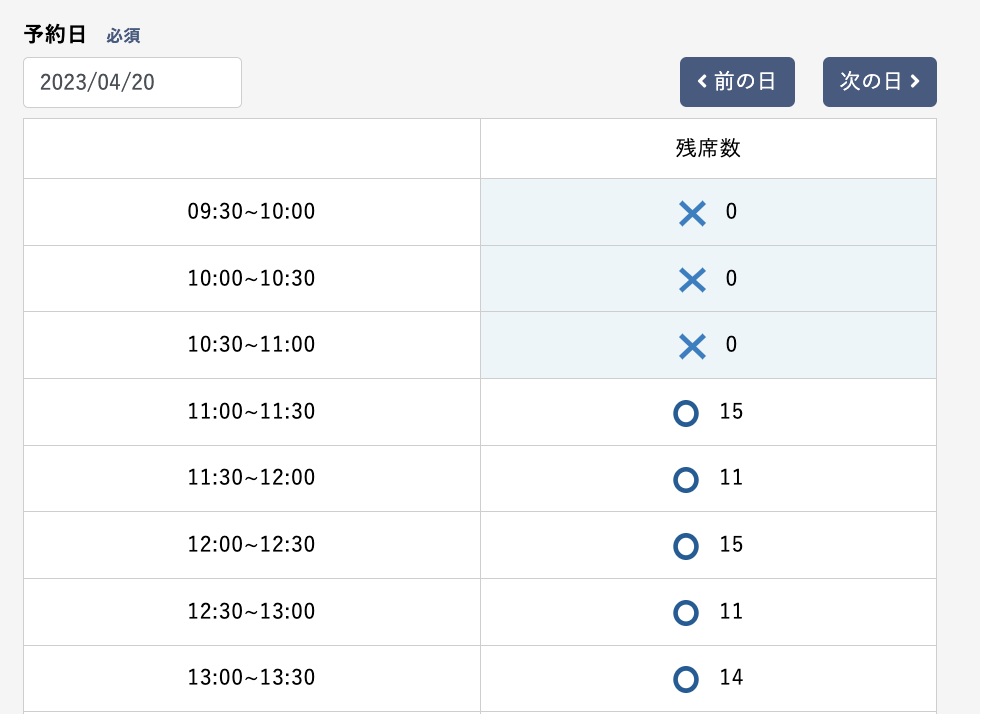Go to previous day with 前の日
Viewport: 988px width, 714px height.
click(x=737, y=82)
